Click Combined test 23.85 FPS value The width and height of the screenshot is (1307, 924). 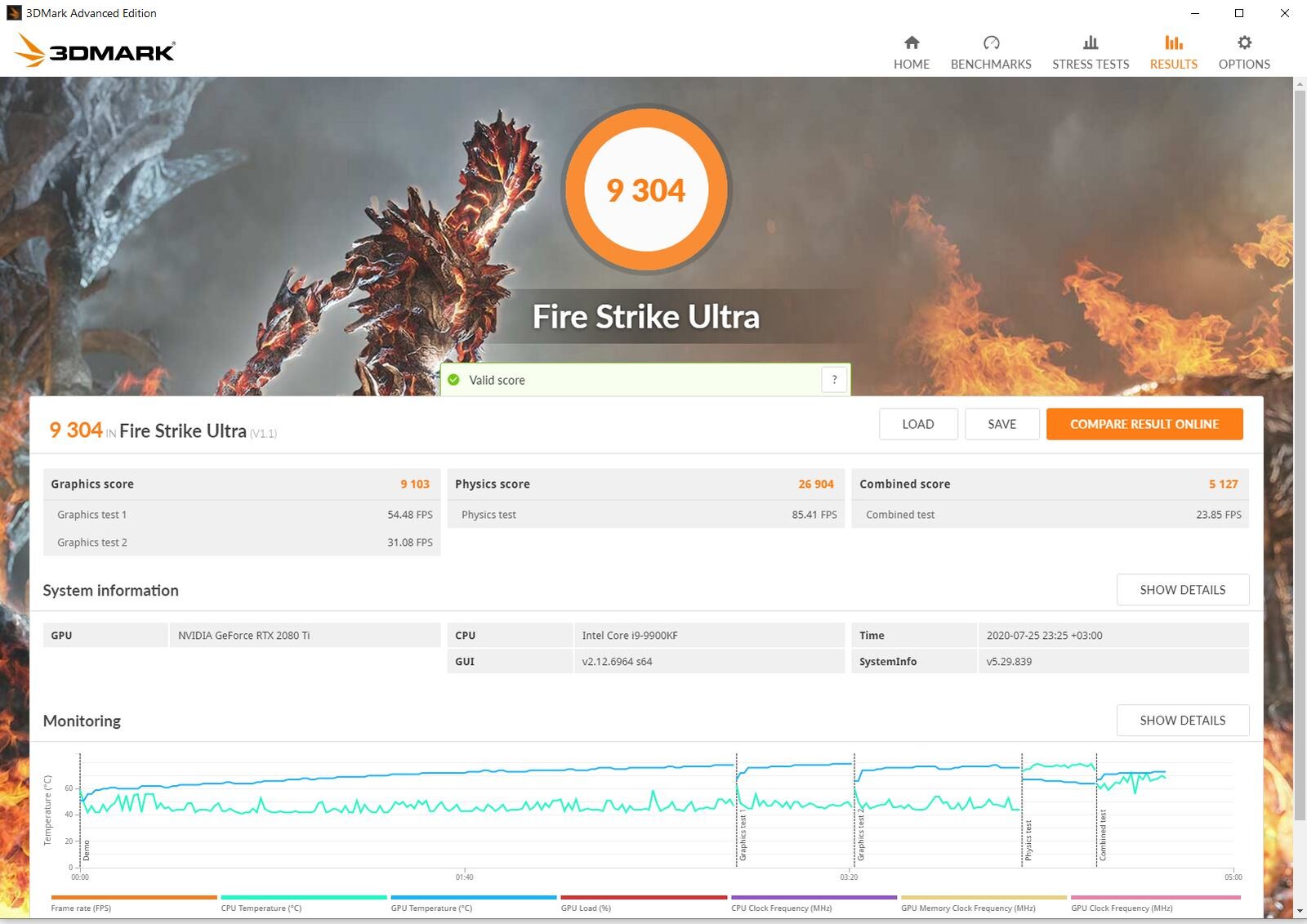click(1219, 515)
